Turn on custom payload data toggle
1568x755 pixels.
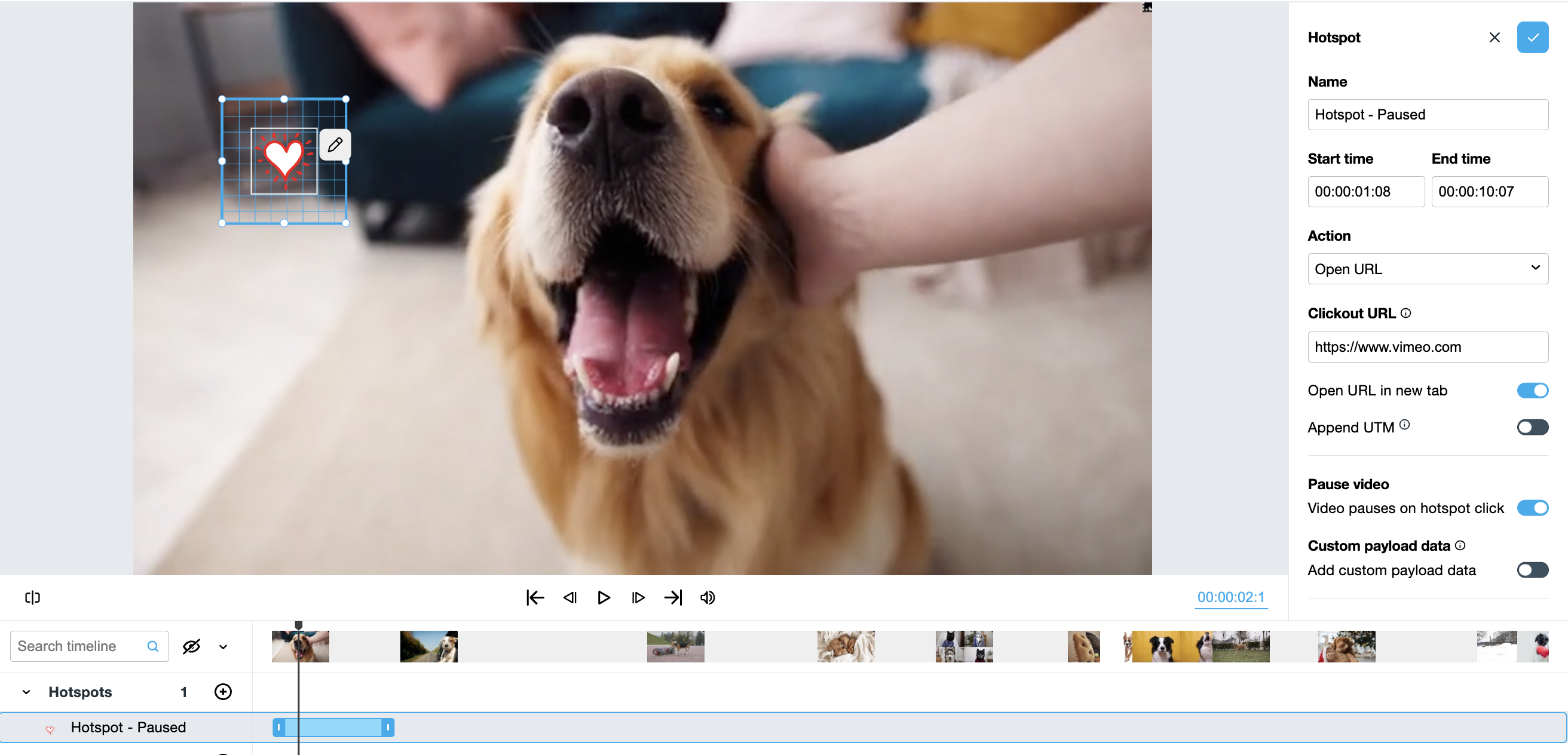pyautogui.click(x=1532, y=570)
